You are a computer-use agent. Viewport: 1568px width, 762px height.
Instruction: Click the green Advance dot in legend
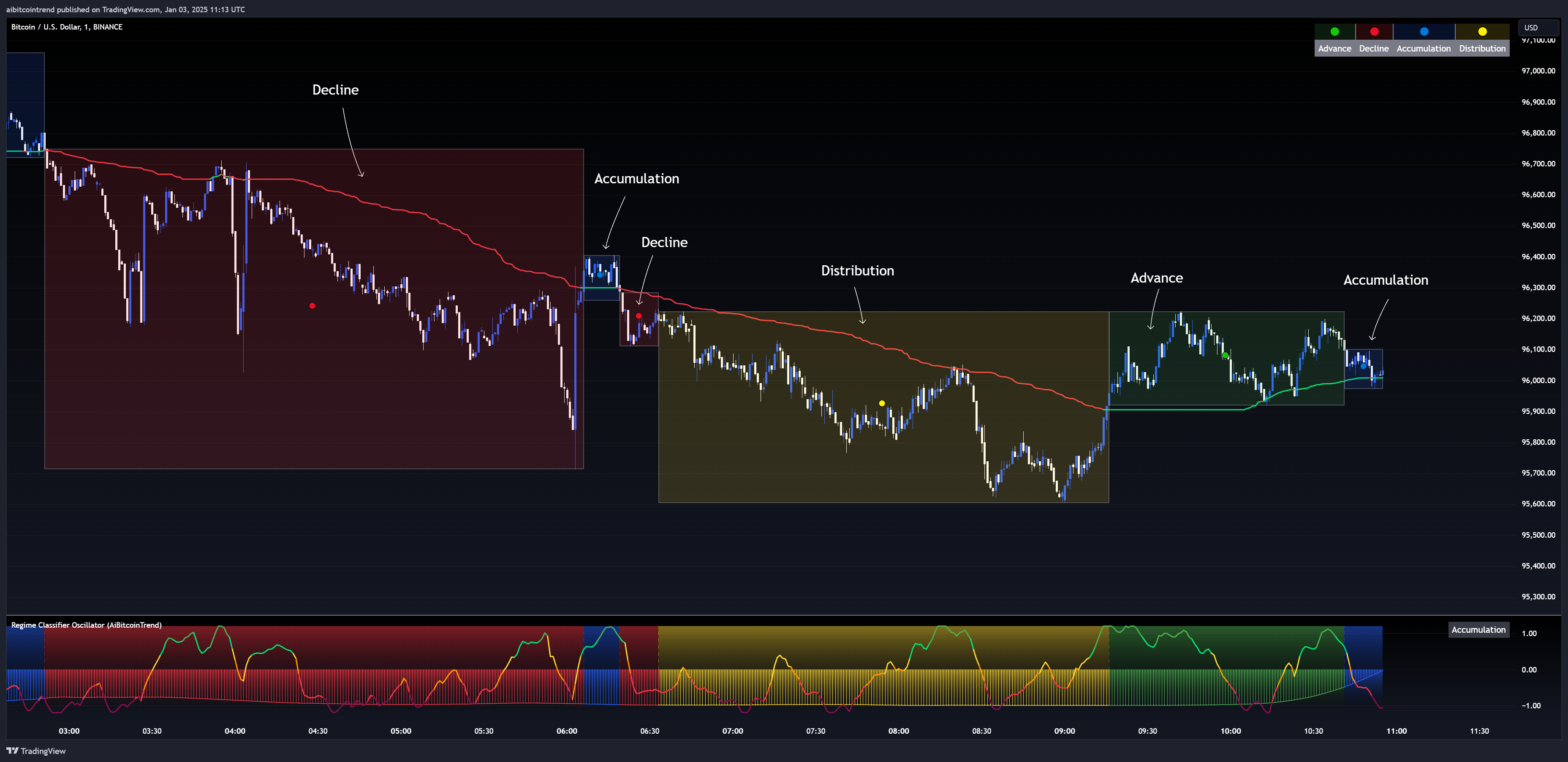coord(1334,32)
